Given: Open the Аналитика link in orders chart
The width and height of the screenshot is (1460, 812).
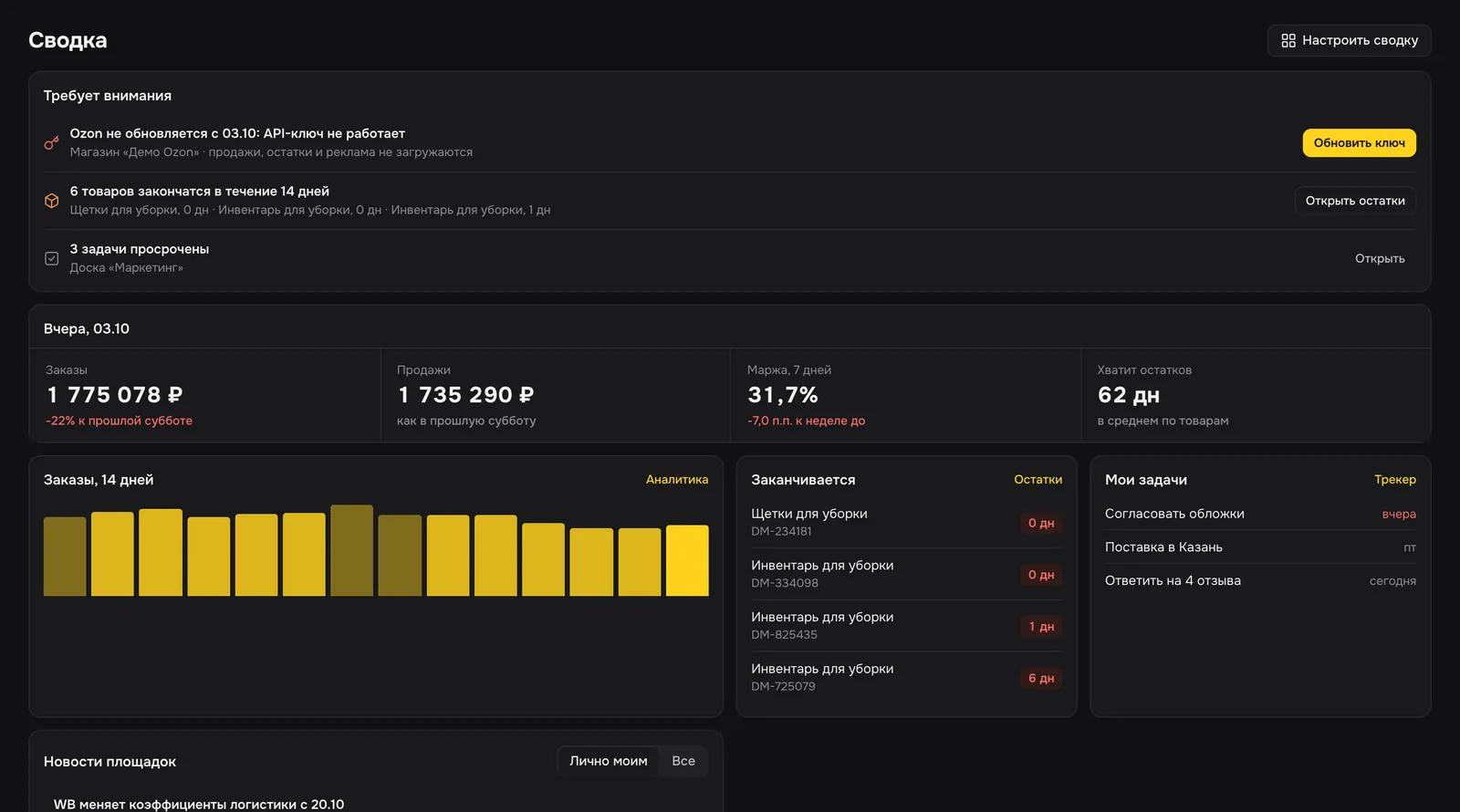Looking at the screenshot, I should (677, 480).
